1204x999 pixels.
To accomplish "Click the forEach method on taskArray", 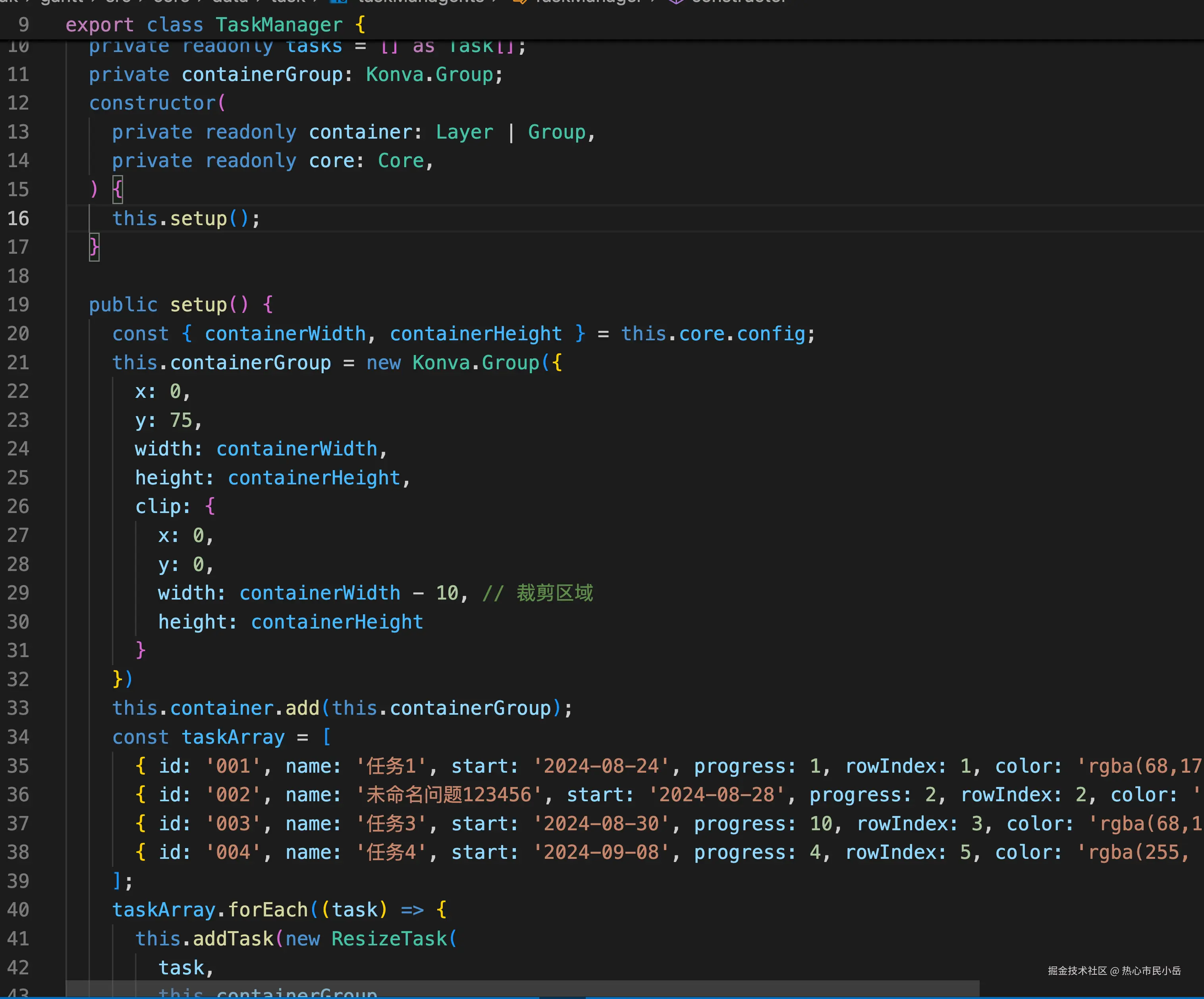I will coord(268,910).
